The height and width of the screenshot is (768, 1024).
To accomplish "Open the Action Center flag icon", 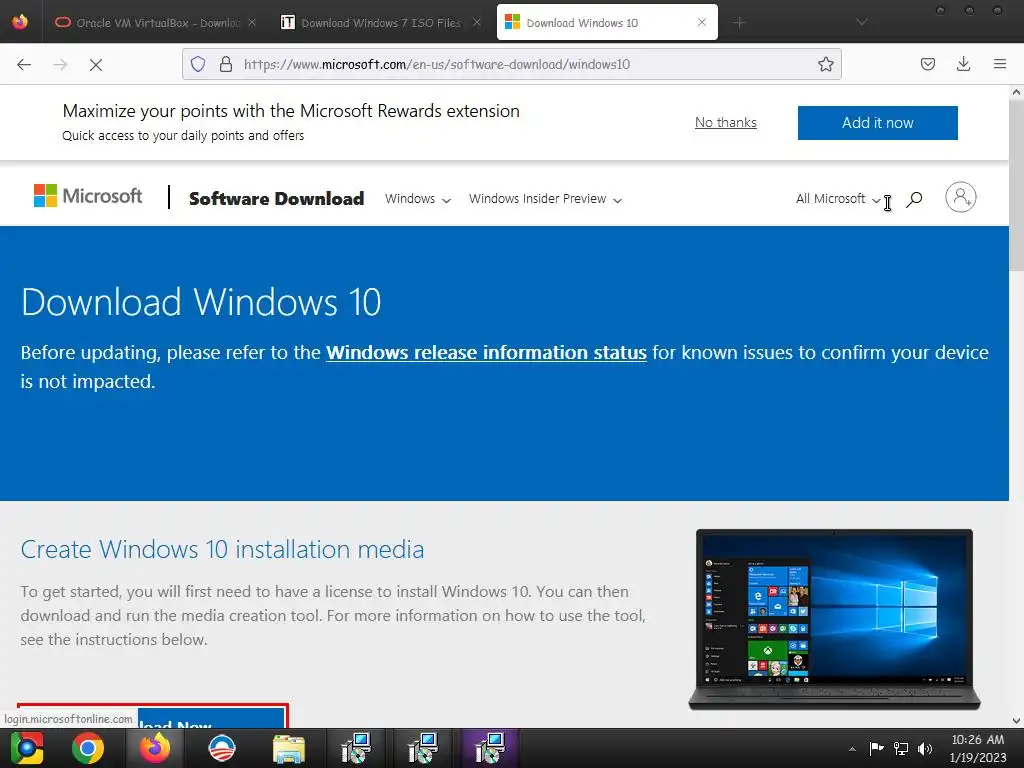I will pos(876,748).
